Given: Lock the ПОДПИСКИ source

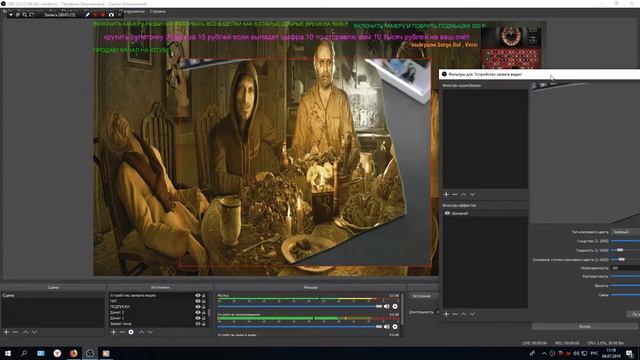Looking at the screenshot, I should coord(204,307).
